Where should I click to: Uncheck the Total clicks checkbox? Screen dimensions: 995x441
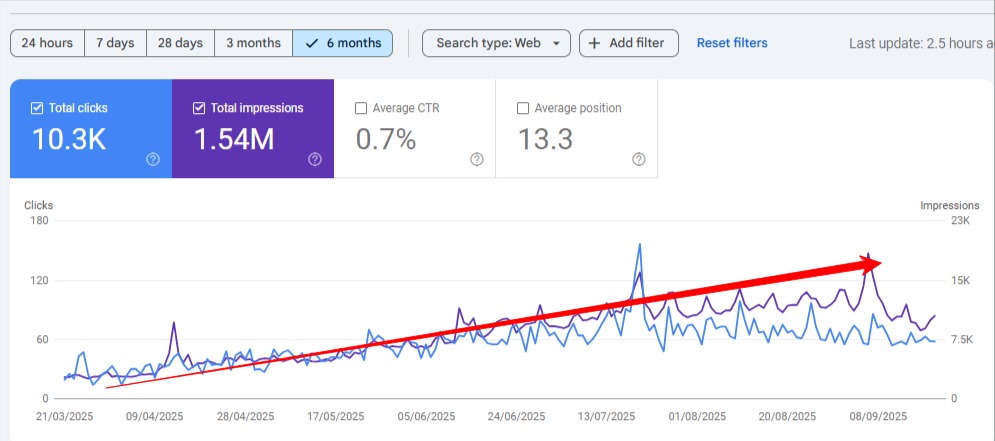coord(37,108)
